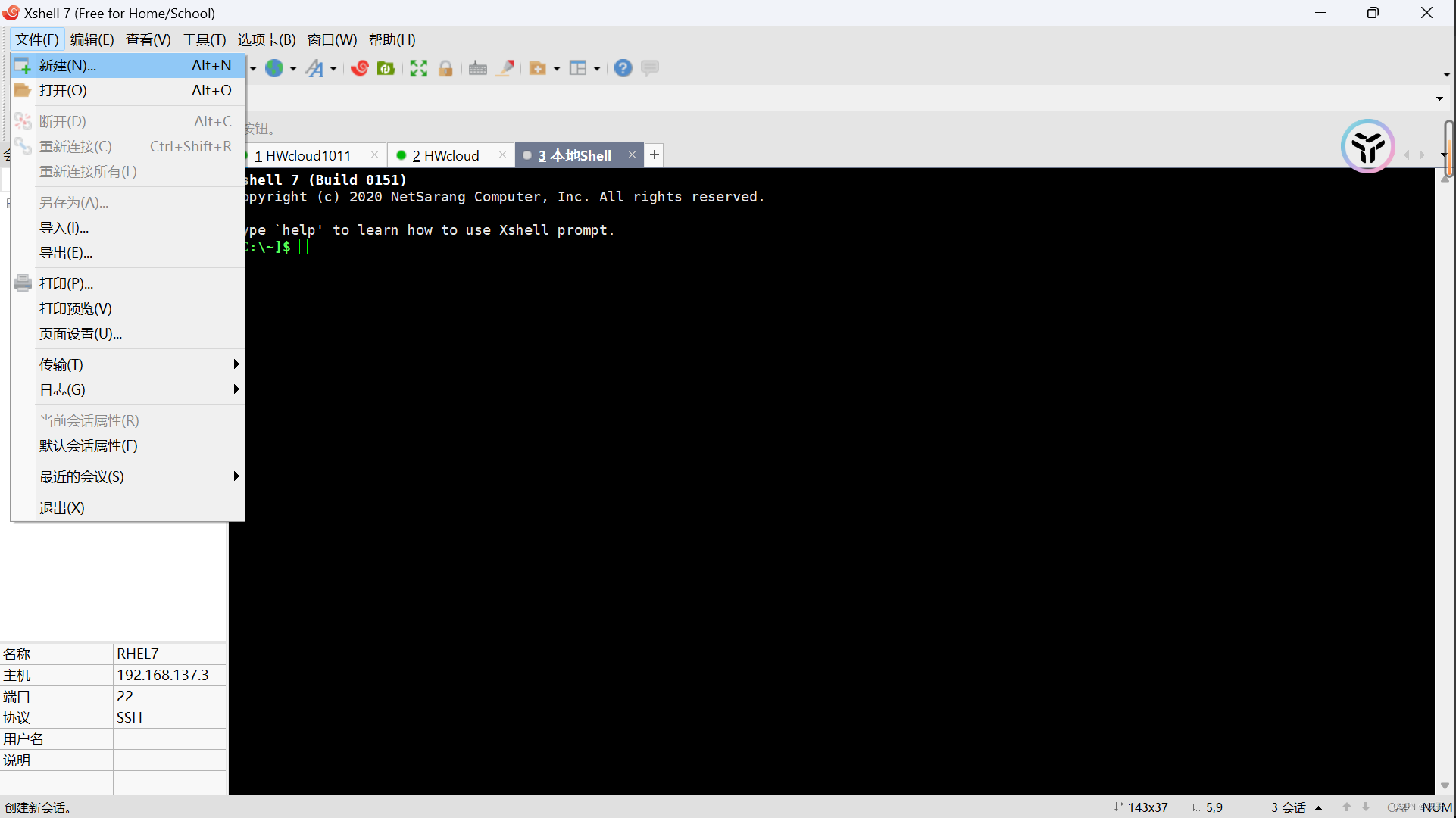Switch to the 1 HWcloud1011 tab
Image resolution: width=1456 pixels, height=818 pixels.
click(x=303, y=156)
